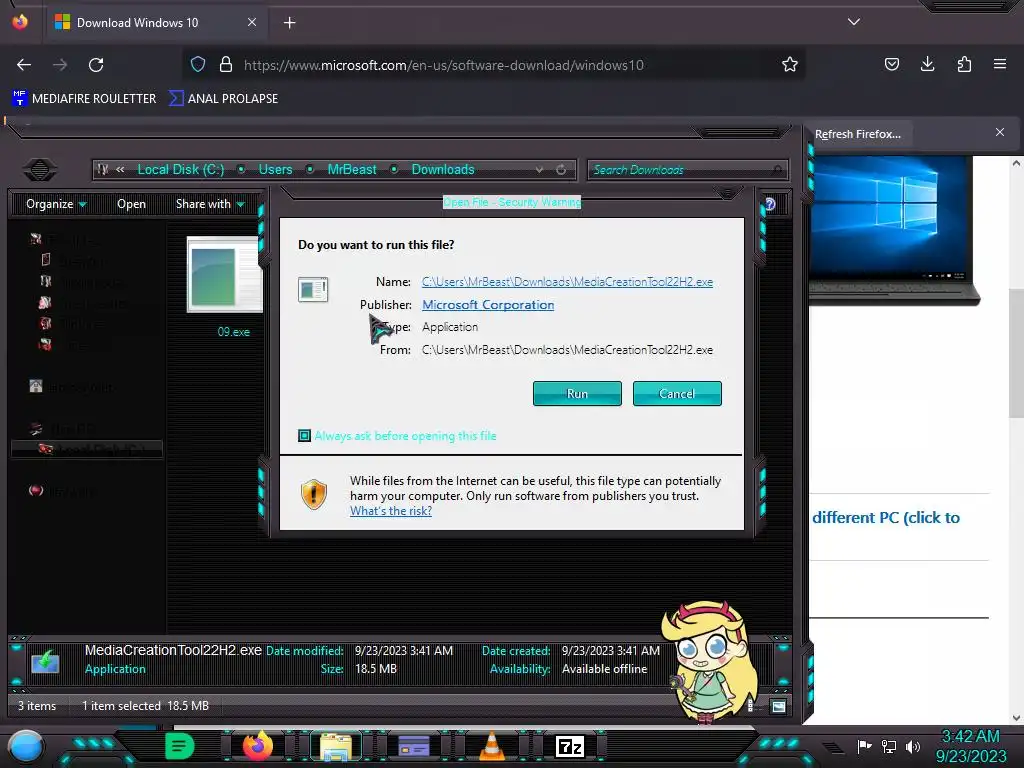
Task: Open the Organize dropdown in Explorer
Action: coord(56,204)
